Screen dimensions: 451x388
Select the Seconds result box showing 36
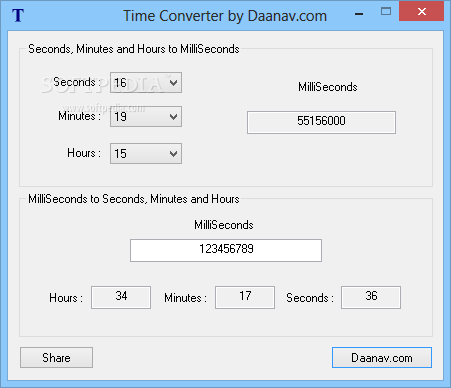click(371, 297)
